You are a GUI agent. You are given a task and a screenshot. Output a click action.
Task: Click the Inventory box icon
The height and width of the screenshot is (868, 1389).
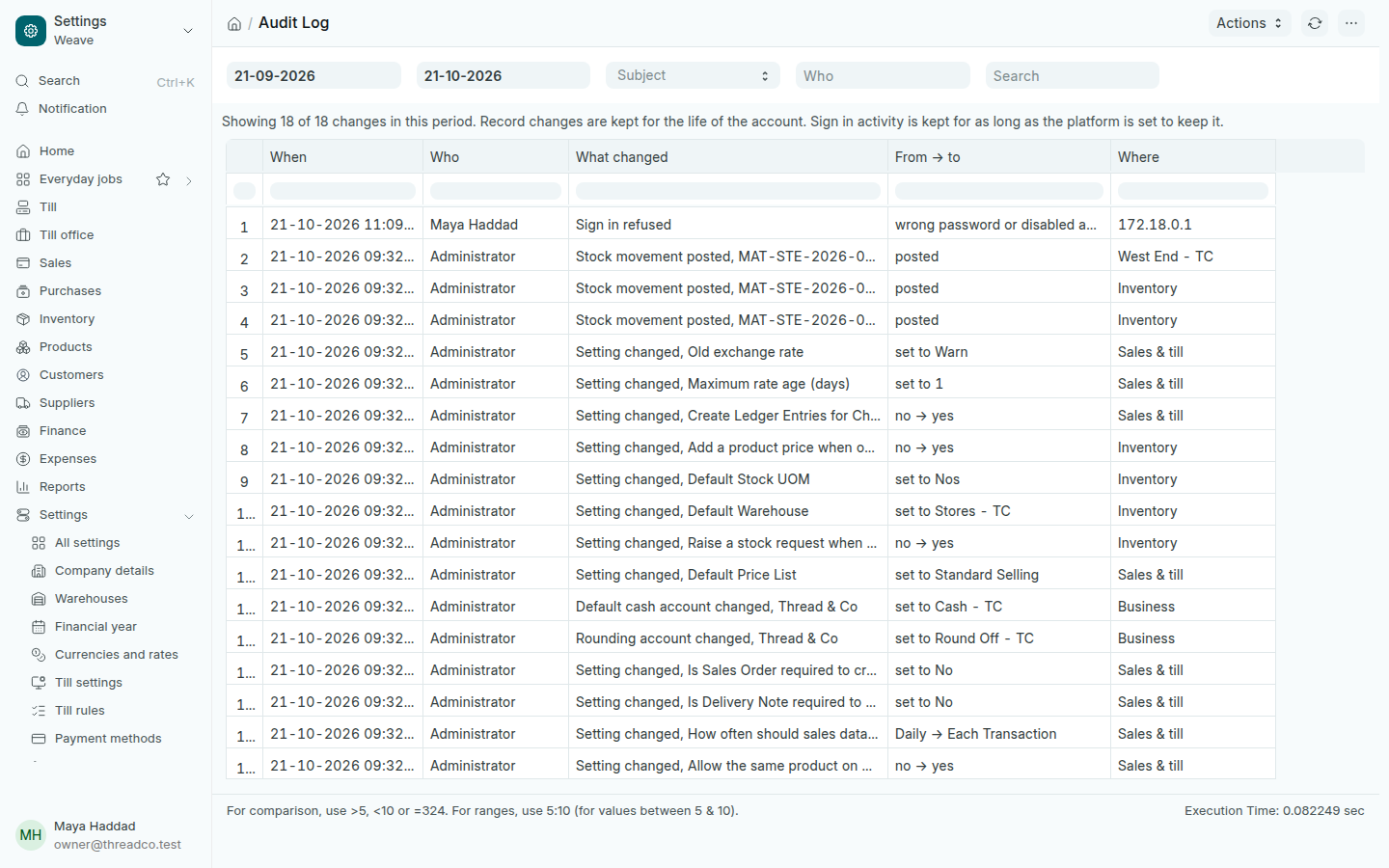(23, 319)
